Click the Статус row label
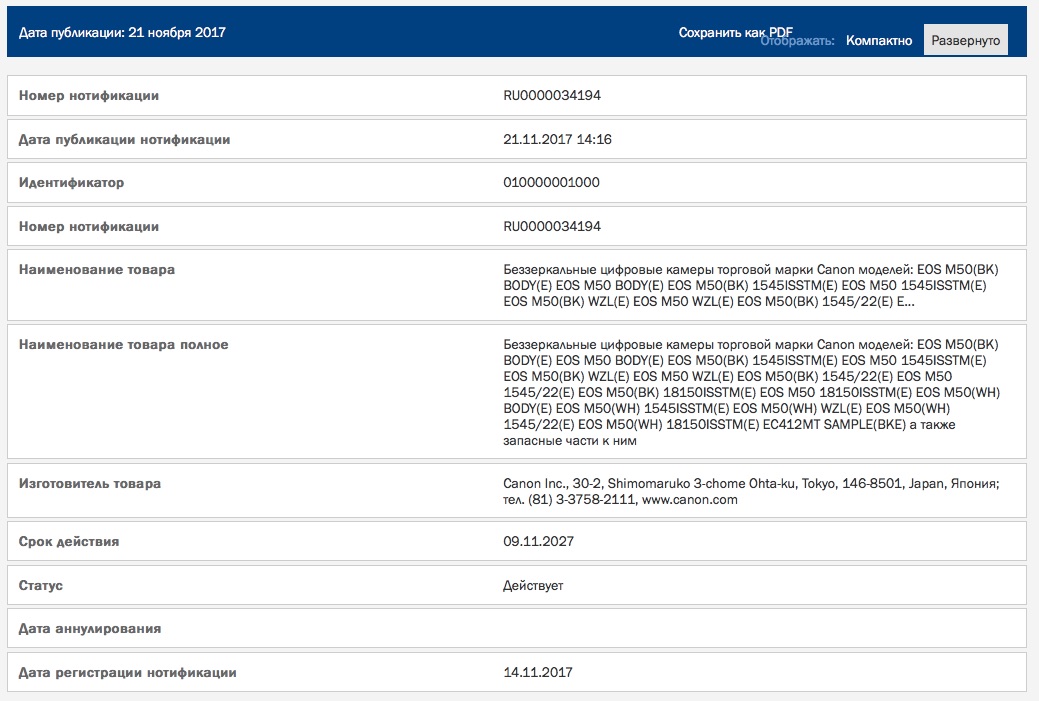The height and width of the screenshot is (701, 1039). coord(40,586)
